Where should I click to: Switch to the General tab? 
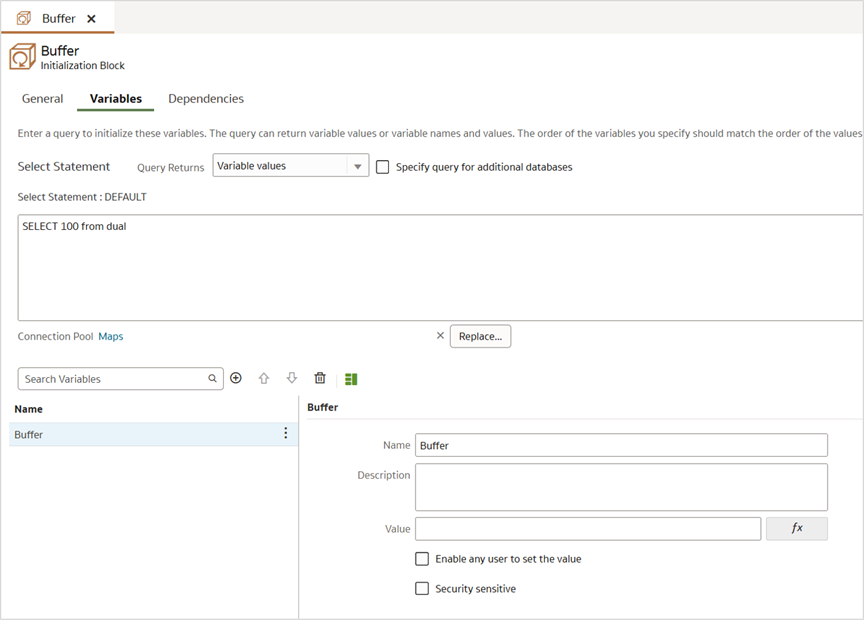click(43, 99)
